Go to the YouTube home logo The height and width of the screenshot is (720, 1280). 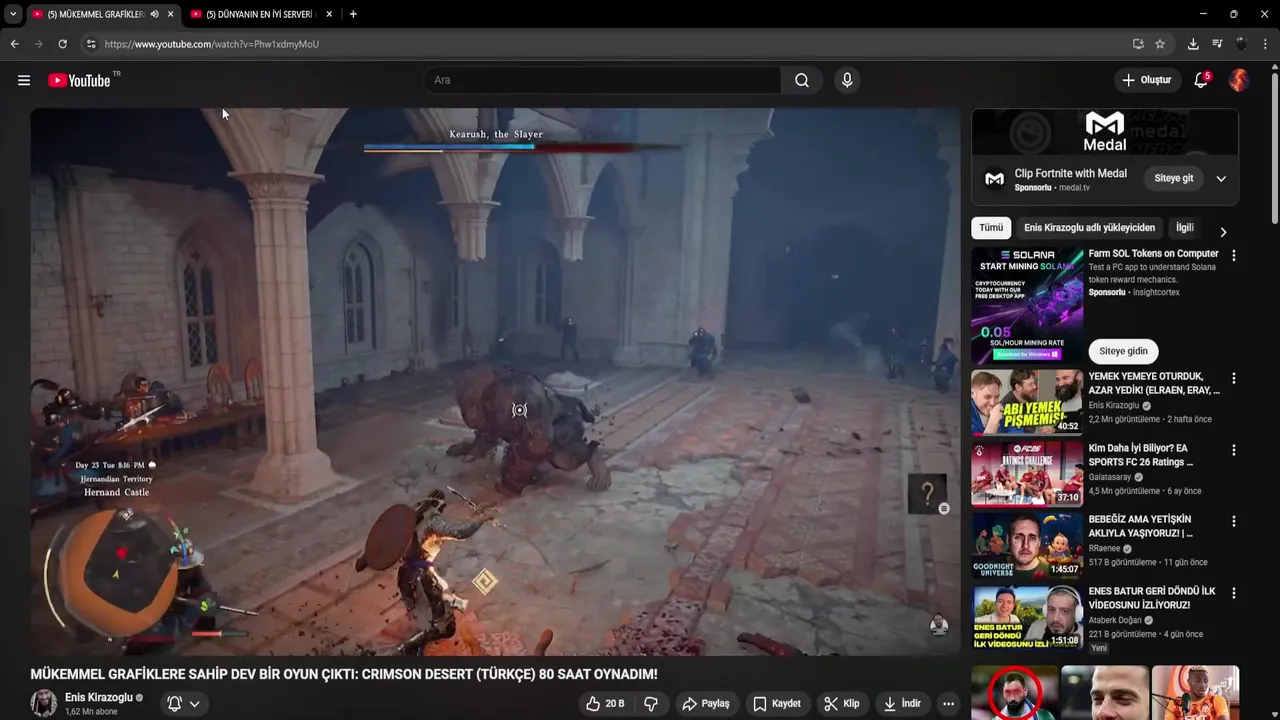pos(79,80)
